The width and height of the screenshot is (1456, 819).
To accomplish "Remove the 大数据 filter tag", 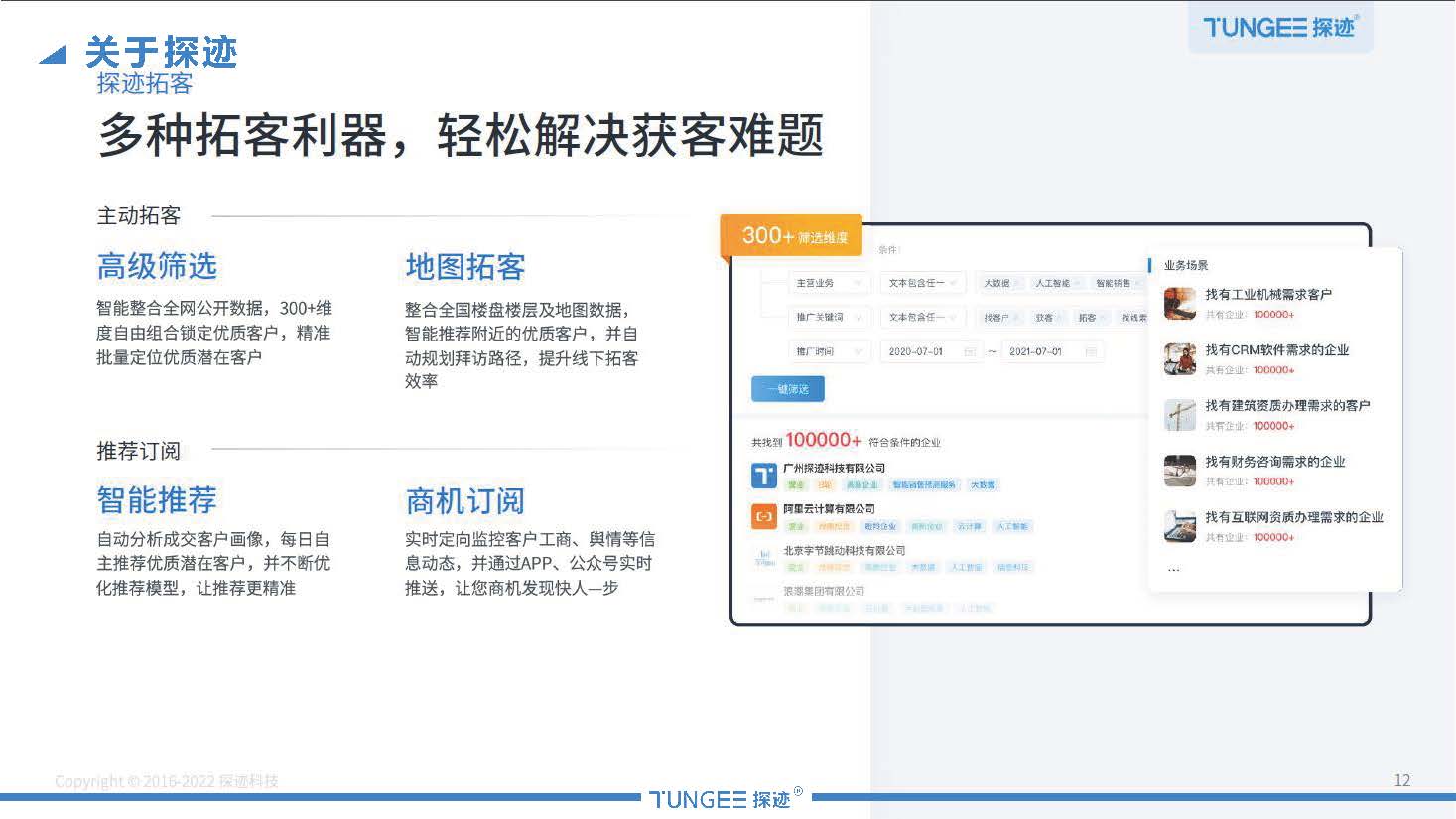I will [1021, 284].
